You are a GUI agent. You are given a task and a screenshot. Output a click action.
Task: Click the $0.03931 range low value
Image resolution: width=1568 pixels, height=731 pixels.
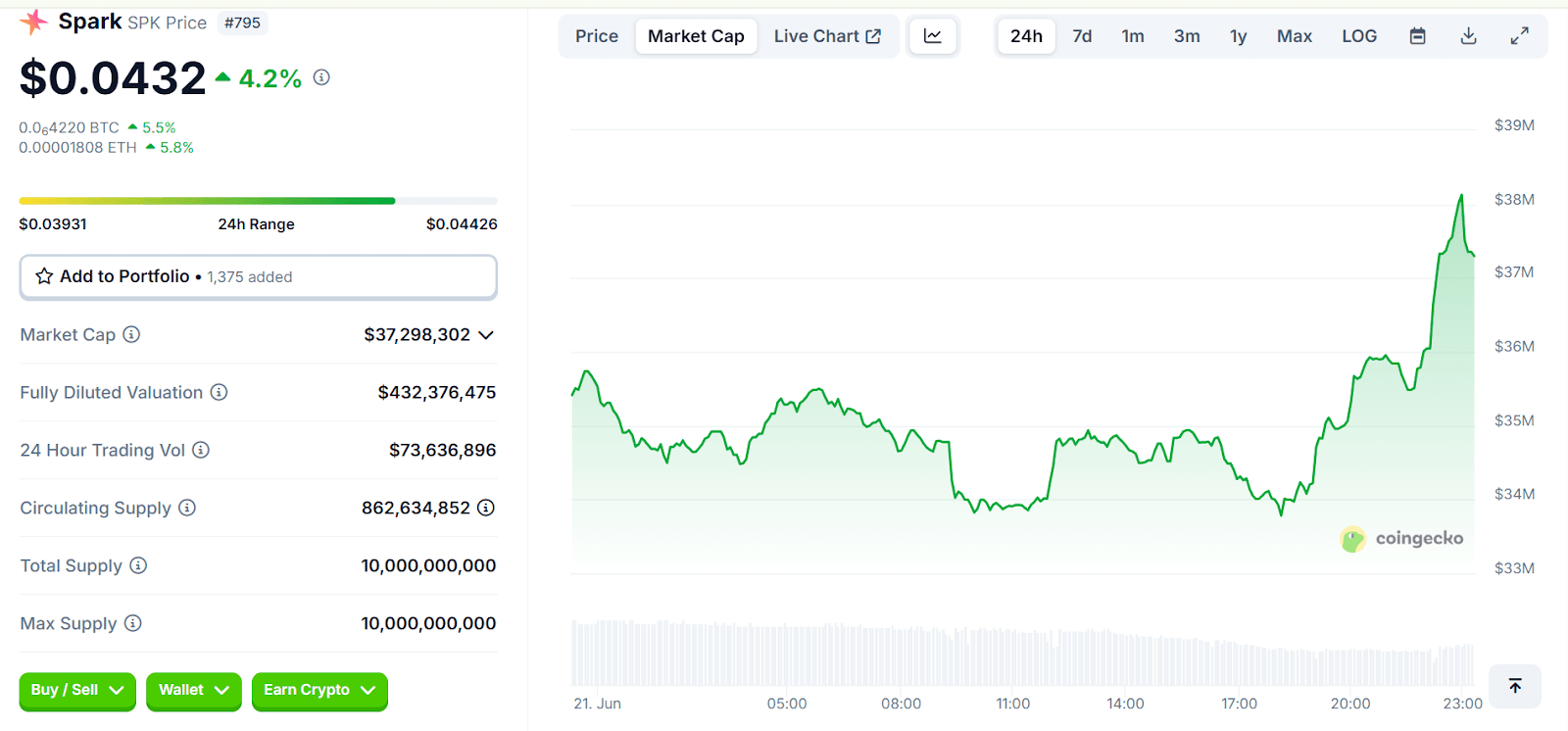pos(53,224)
